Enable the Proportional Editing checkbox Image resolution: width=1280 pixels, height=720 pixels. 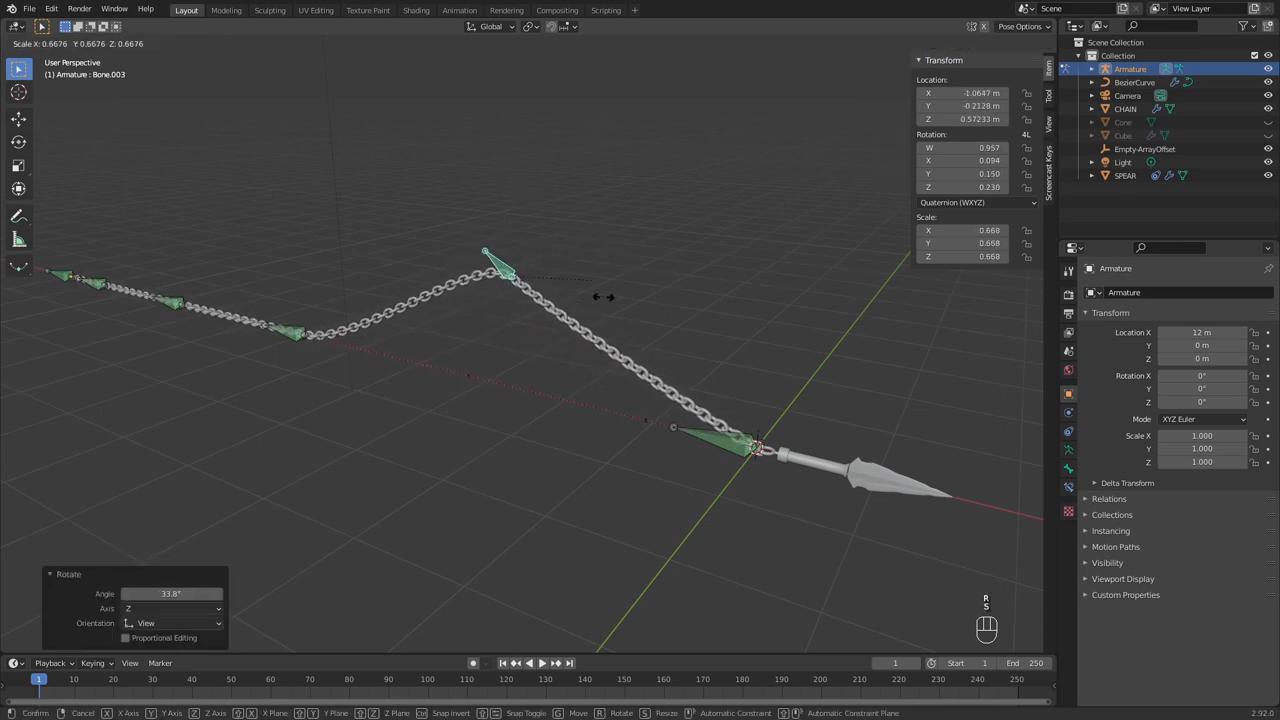[x=126, y=638]
